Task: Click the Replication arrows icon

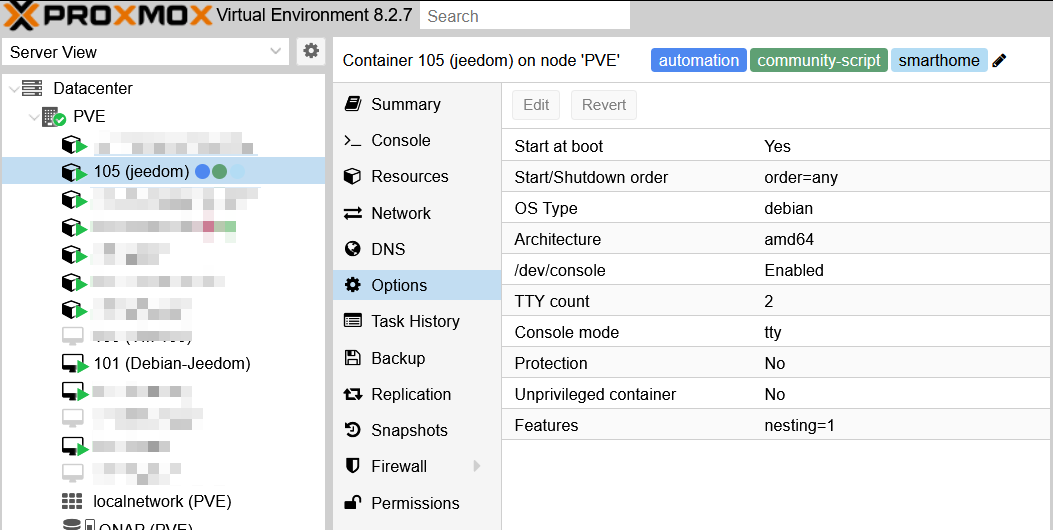Action: pos(353,394)
